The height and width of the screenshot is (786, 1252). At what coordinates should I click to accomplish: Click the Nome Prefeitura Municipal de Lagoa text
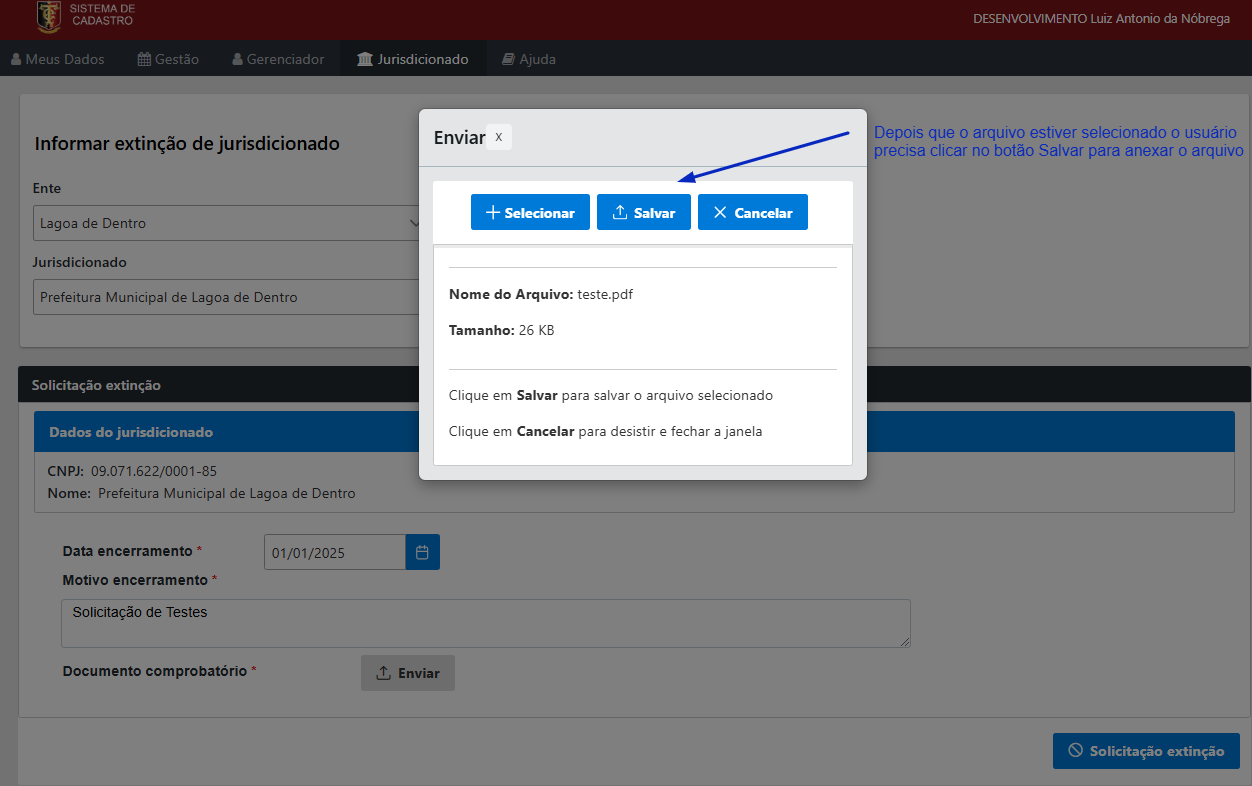(227, 493)
